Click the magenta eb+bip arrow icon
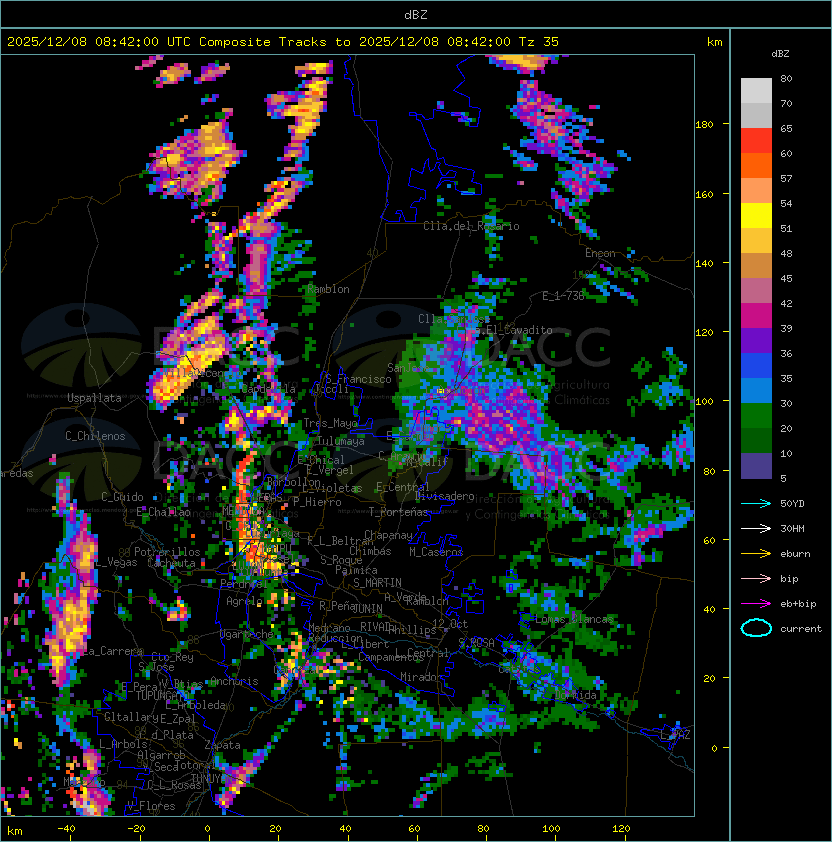Screen dimensions: 832x842 [756, 604]
